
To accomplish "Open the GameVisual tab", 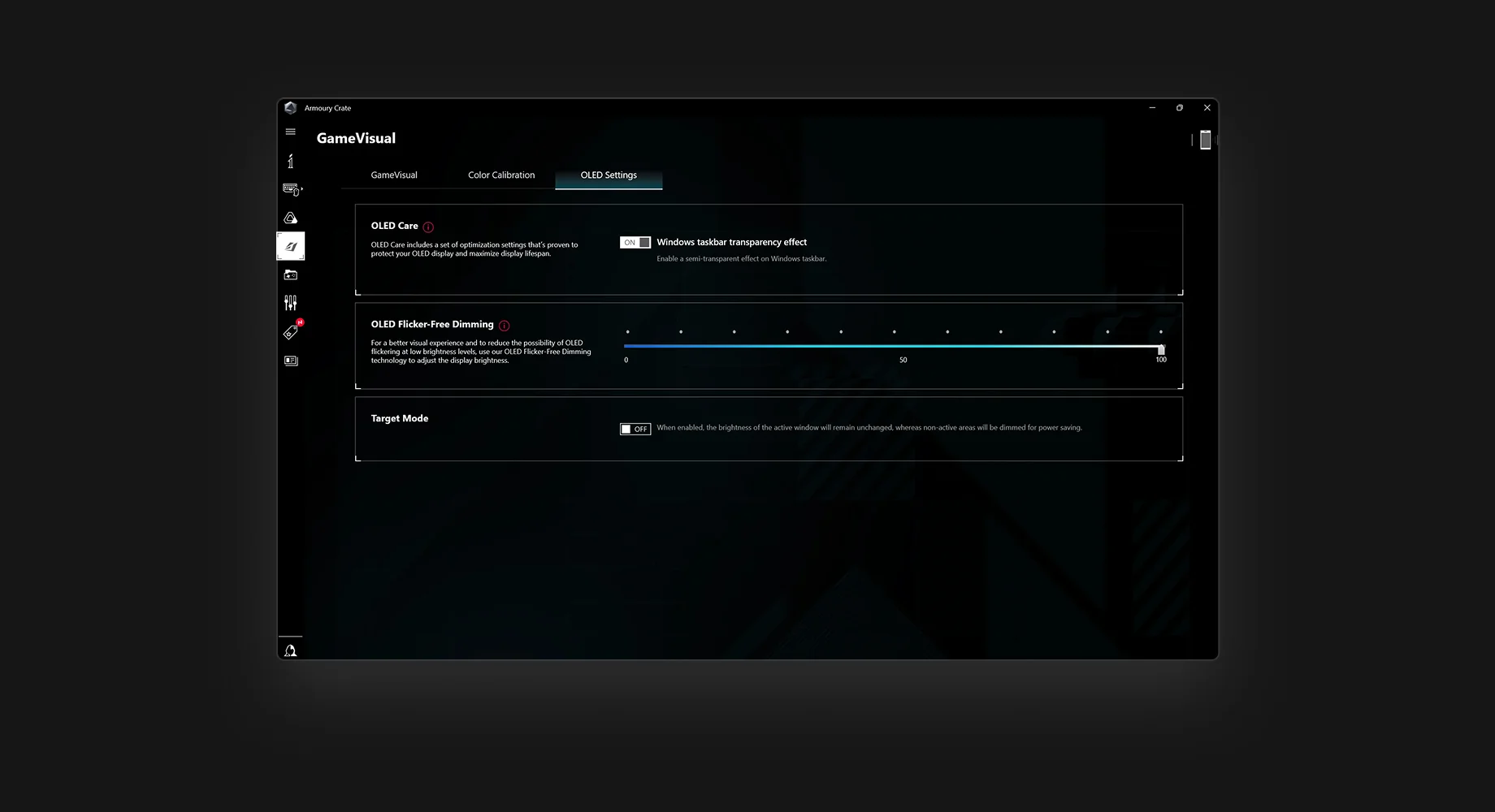I will tap(393, 175).
